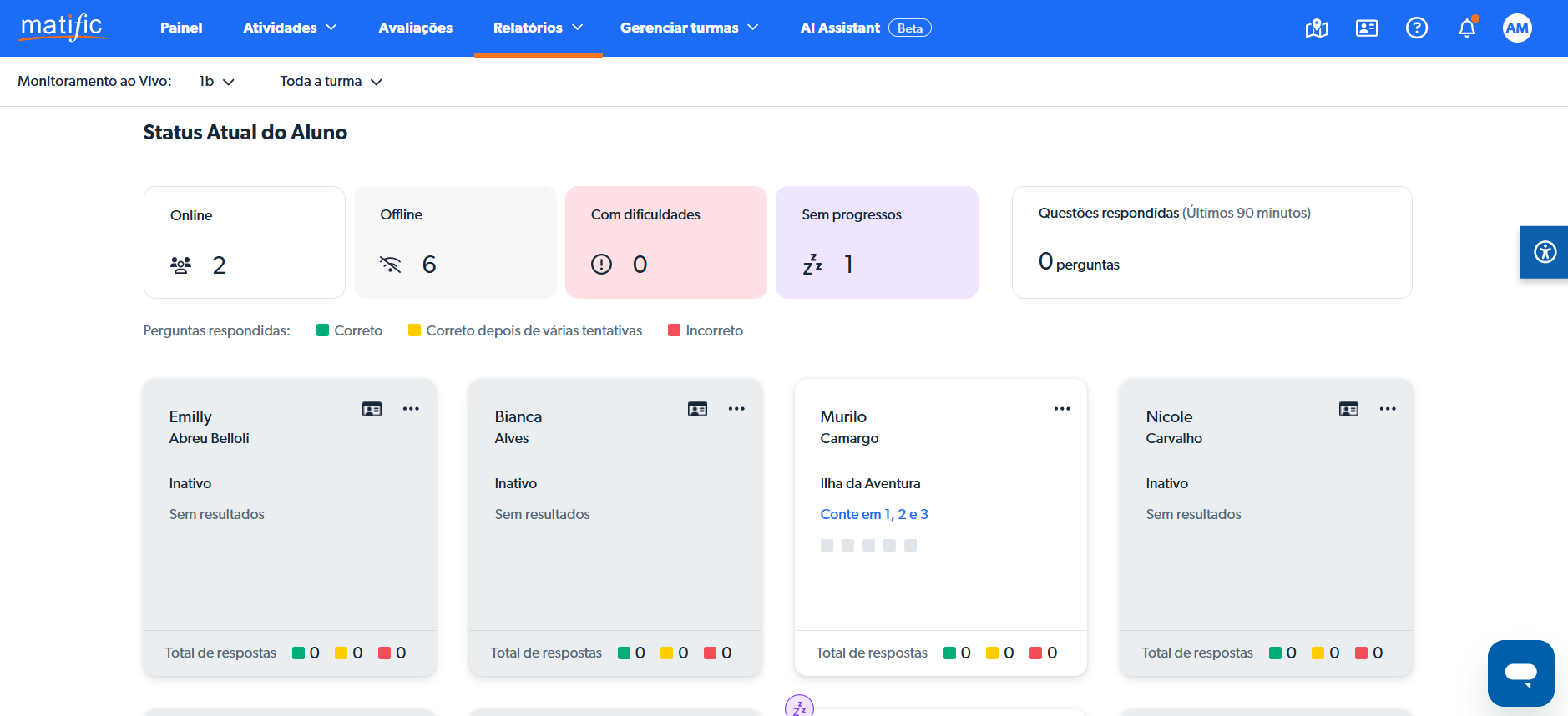The width and height of the screenshot is (1568, 716).
Task: Open Bianca's three-dot options menu
Action: pyautogui.click(x=736, y=409)
